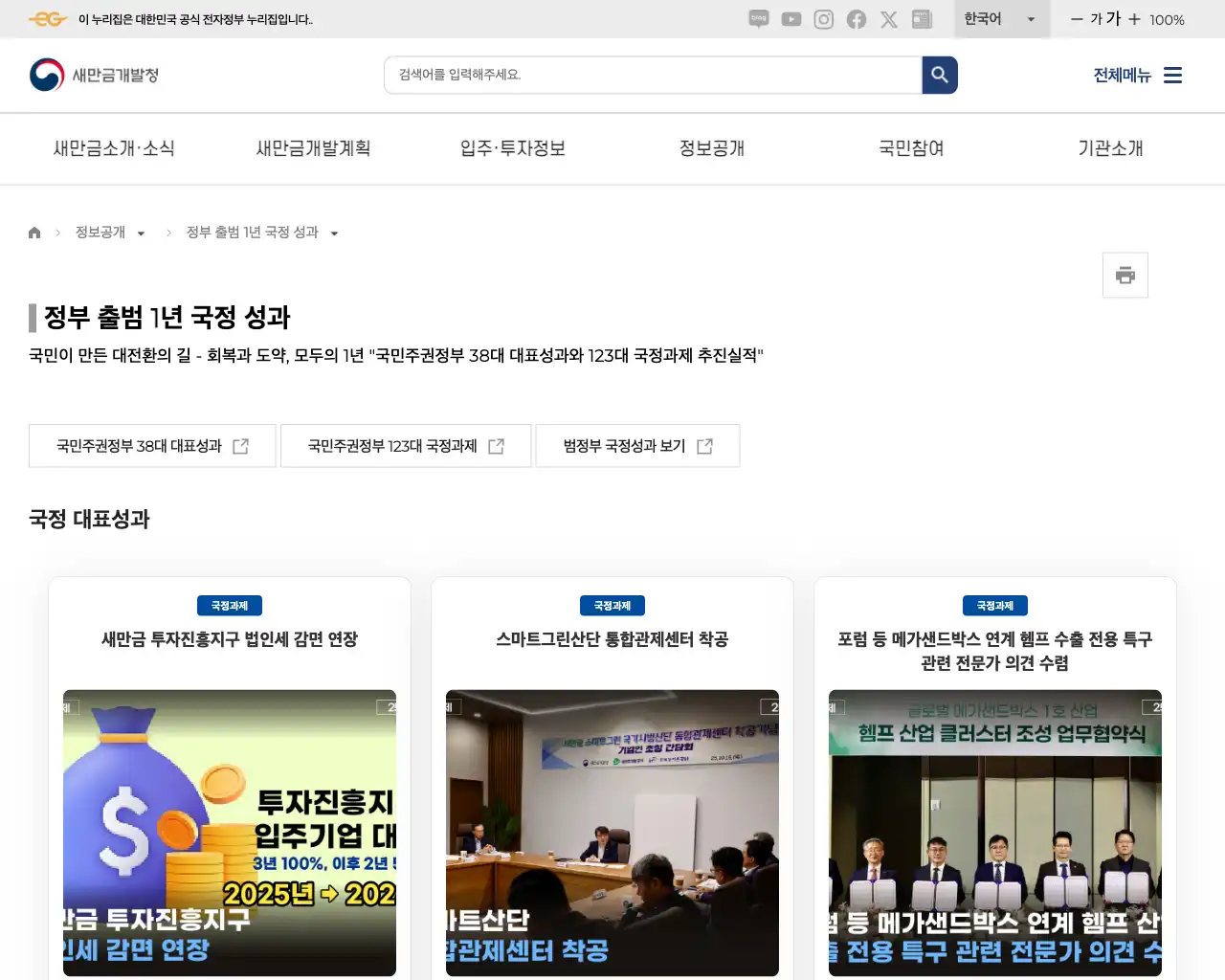Go to the home breadcrumb icon
The height and width of the screenshot is (980, 1225).
click(x=34, y=233)
